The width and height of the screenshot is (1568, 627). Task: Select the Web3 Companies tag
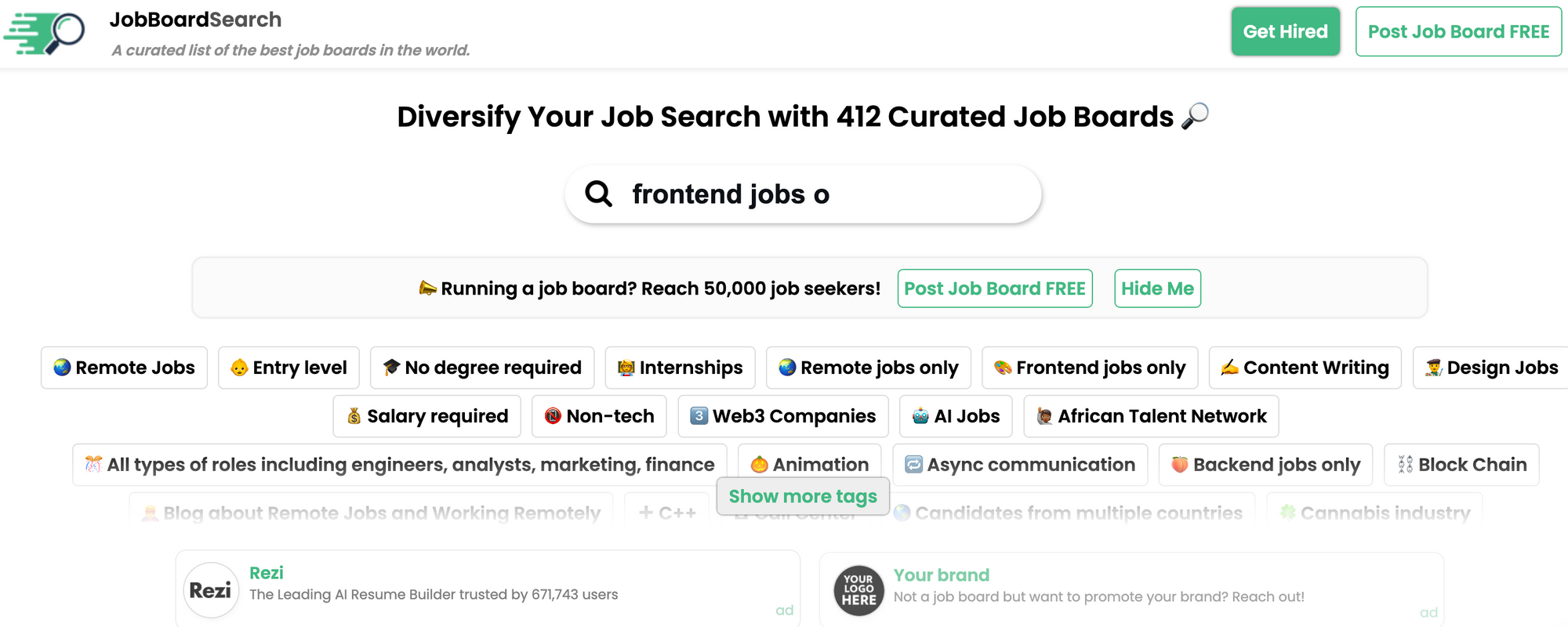click(782, 416)
